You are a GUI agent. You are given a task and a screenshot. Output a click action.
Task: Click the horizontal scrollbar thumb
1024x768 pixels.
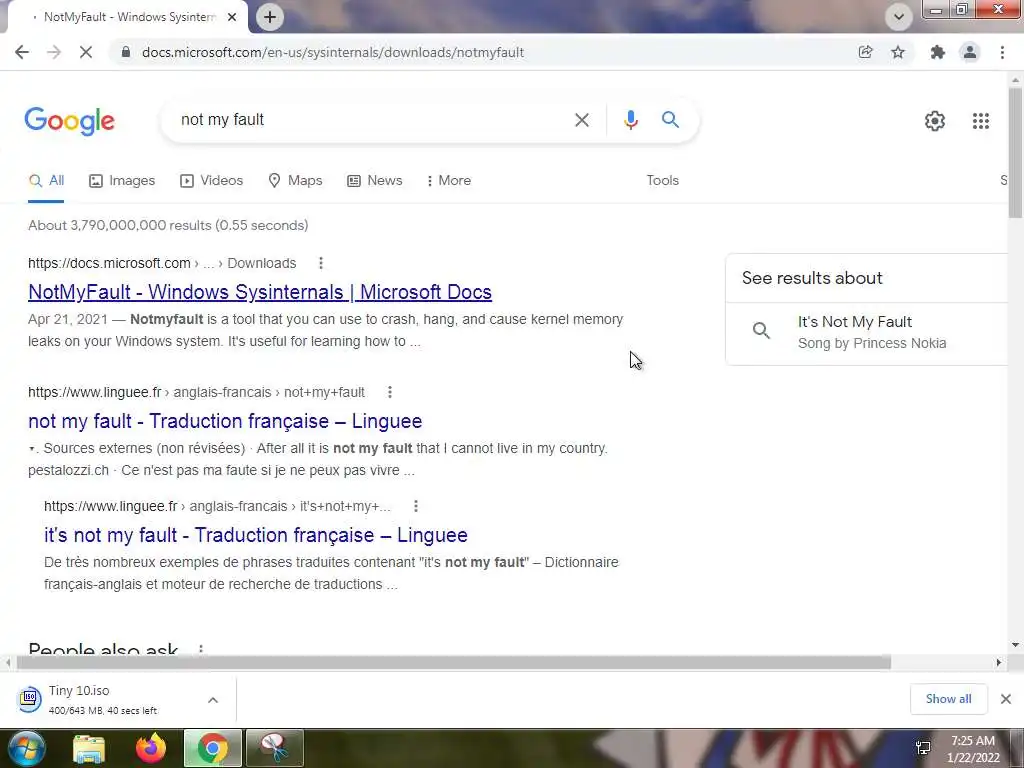click(x=454, y=663)
